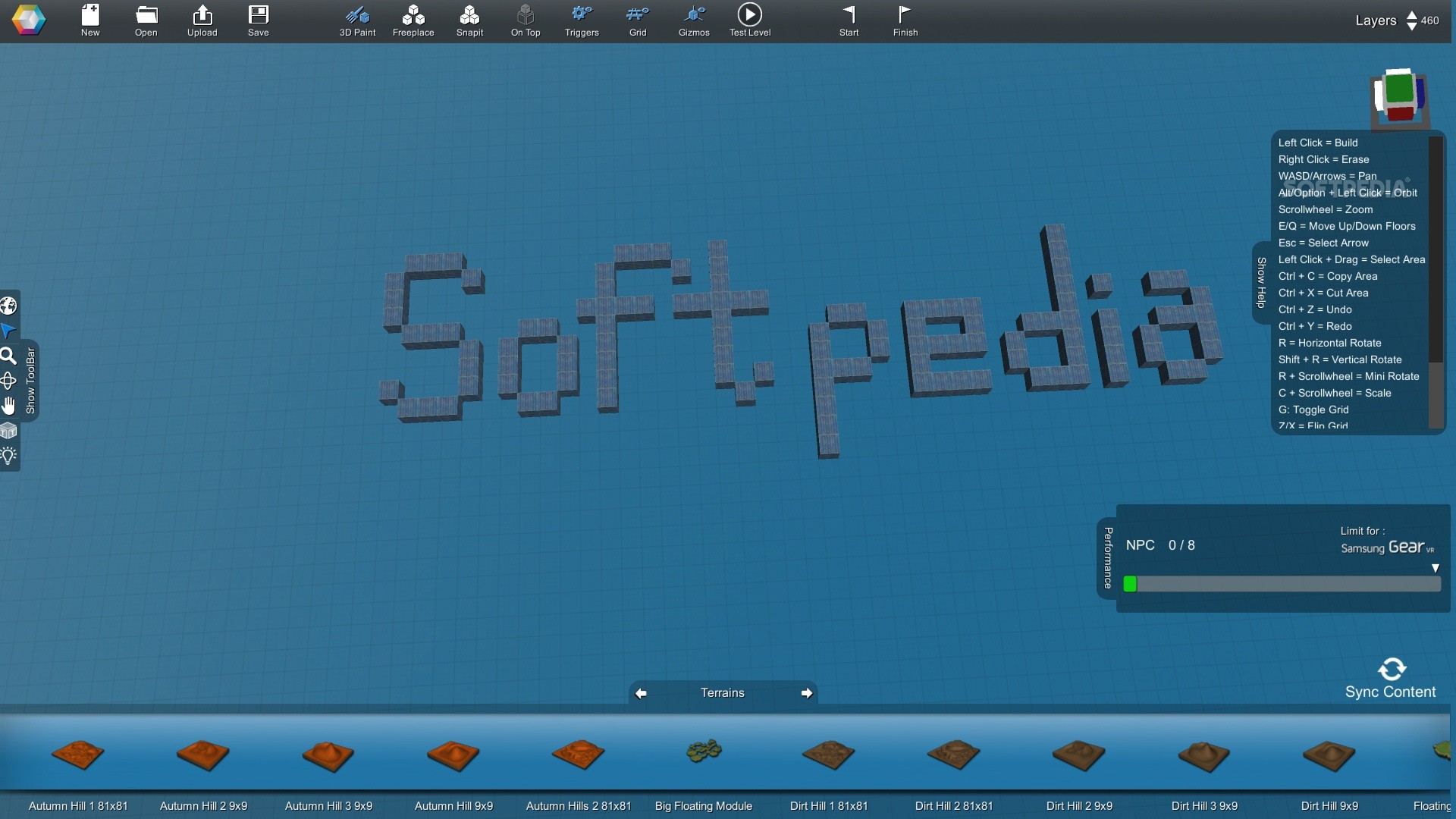Select the magnifier zoom tool
Image resolution: width=1456 pixels, height=819 pixels.
pyautogui.click(x=8, y=356)
